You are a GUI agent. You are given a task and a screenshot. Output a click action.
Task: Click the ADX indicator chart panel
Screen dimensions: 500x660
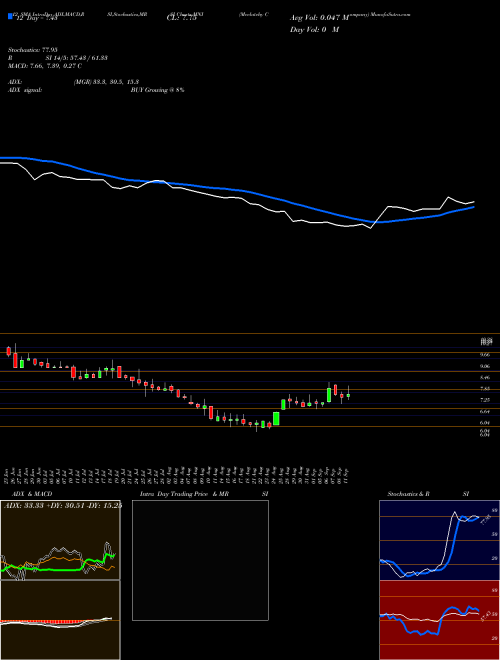[x=60, y=540]
